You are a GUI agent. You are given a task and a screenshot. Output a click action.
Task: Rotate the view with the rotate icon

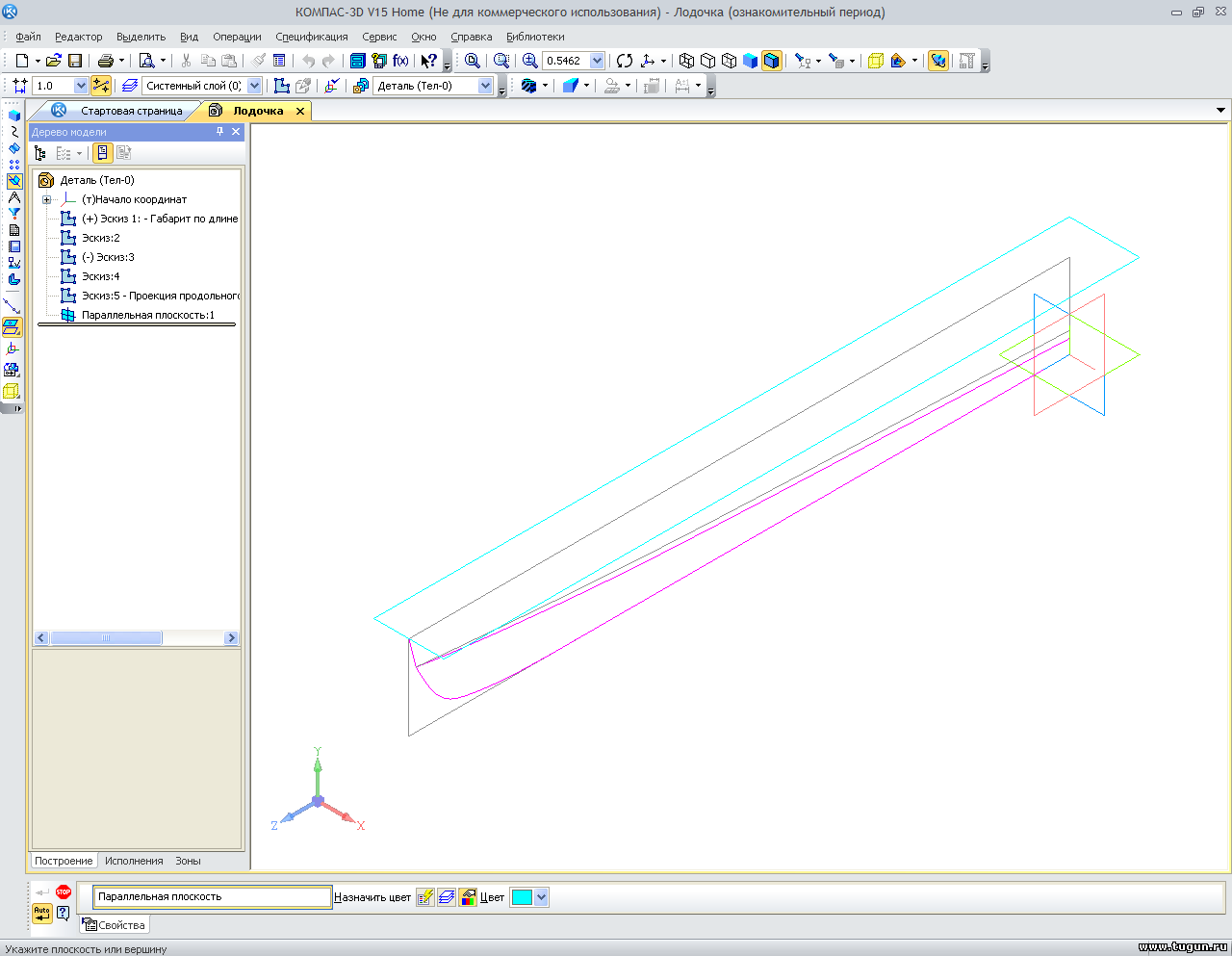tap(625, 61)
